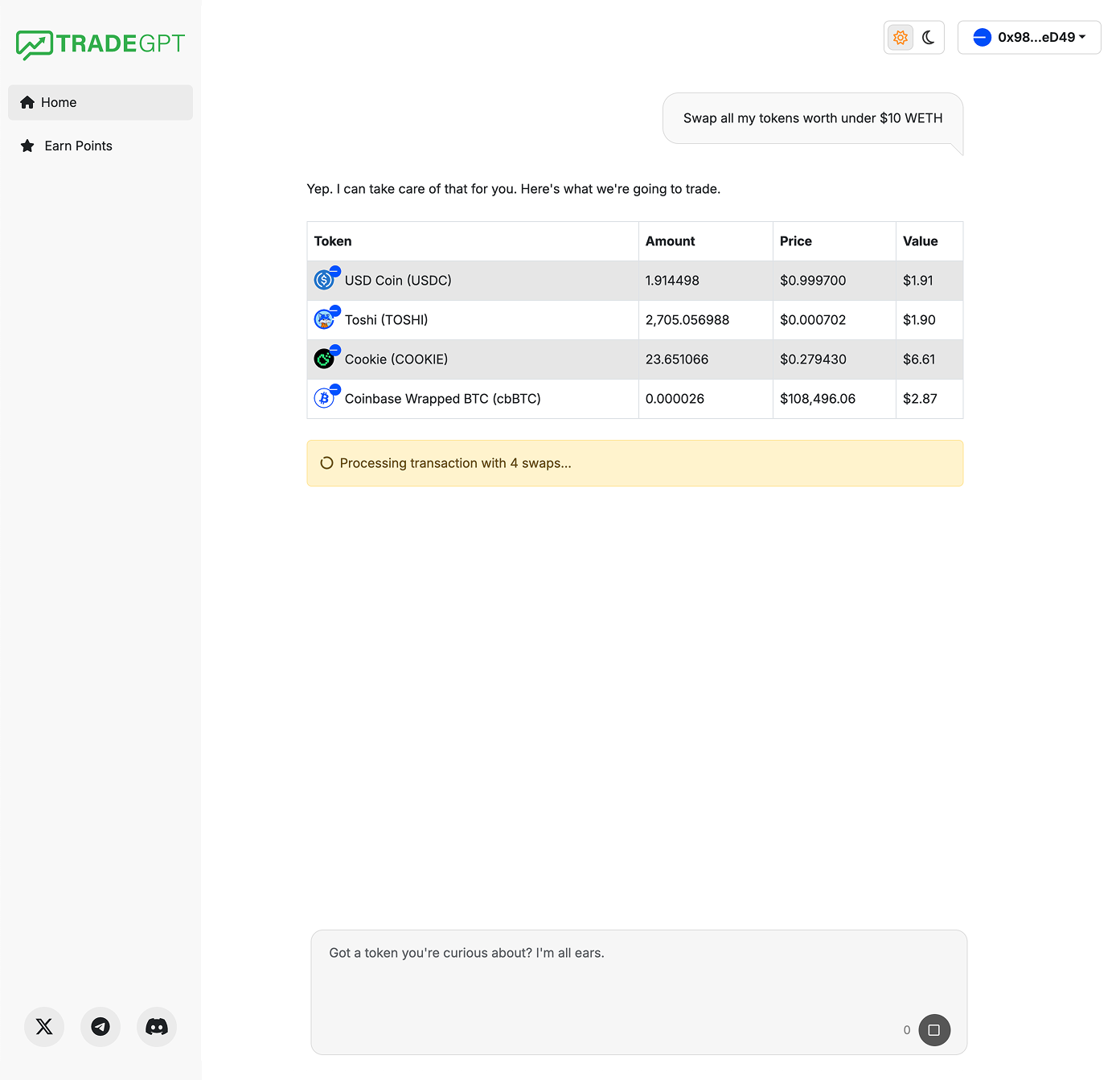Image resolution: width=1120 pixels, height=1080 pixels.
Task: Select the Toshi (TOSHI) name
Action: tap(387, 320)
